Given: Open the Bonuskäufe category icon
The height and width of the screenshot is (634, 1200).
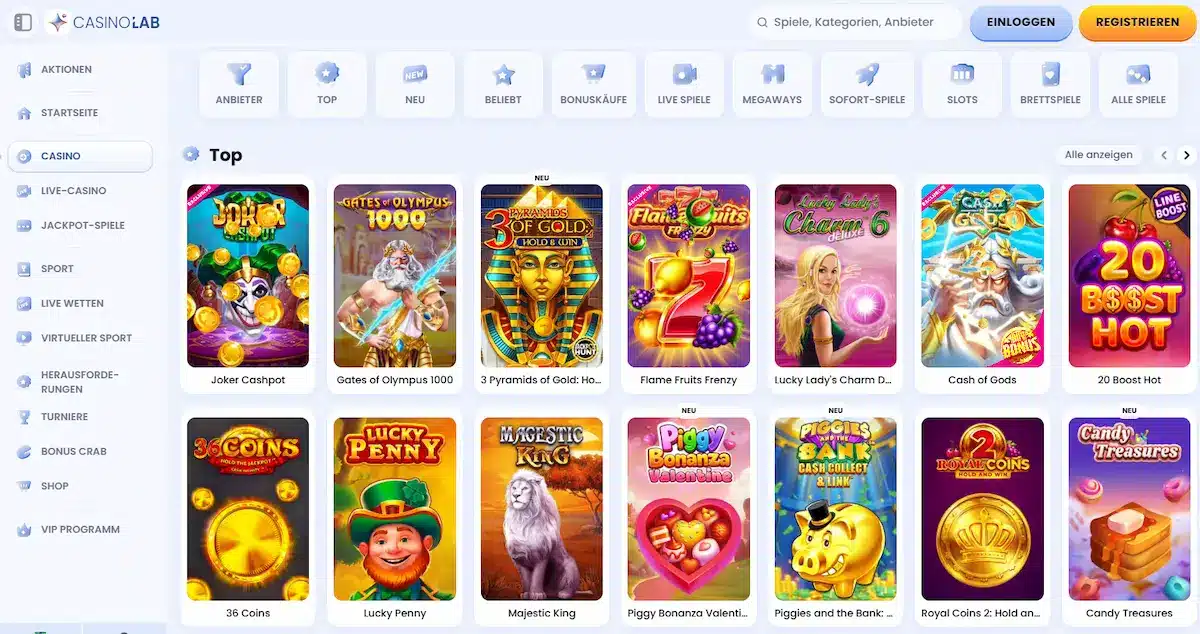Looking at the screenshot, I should 594,74.
